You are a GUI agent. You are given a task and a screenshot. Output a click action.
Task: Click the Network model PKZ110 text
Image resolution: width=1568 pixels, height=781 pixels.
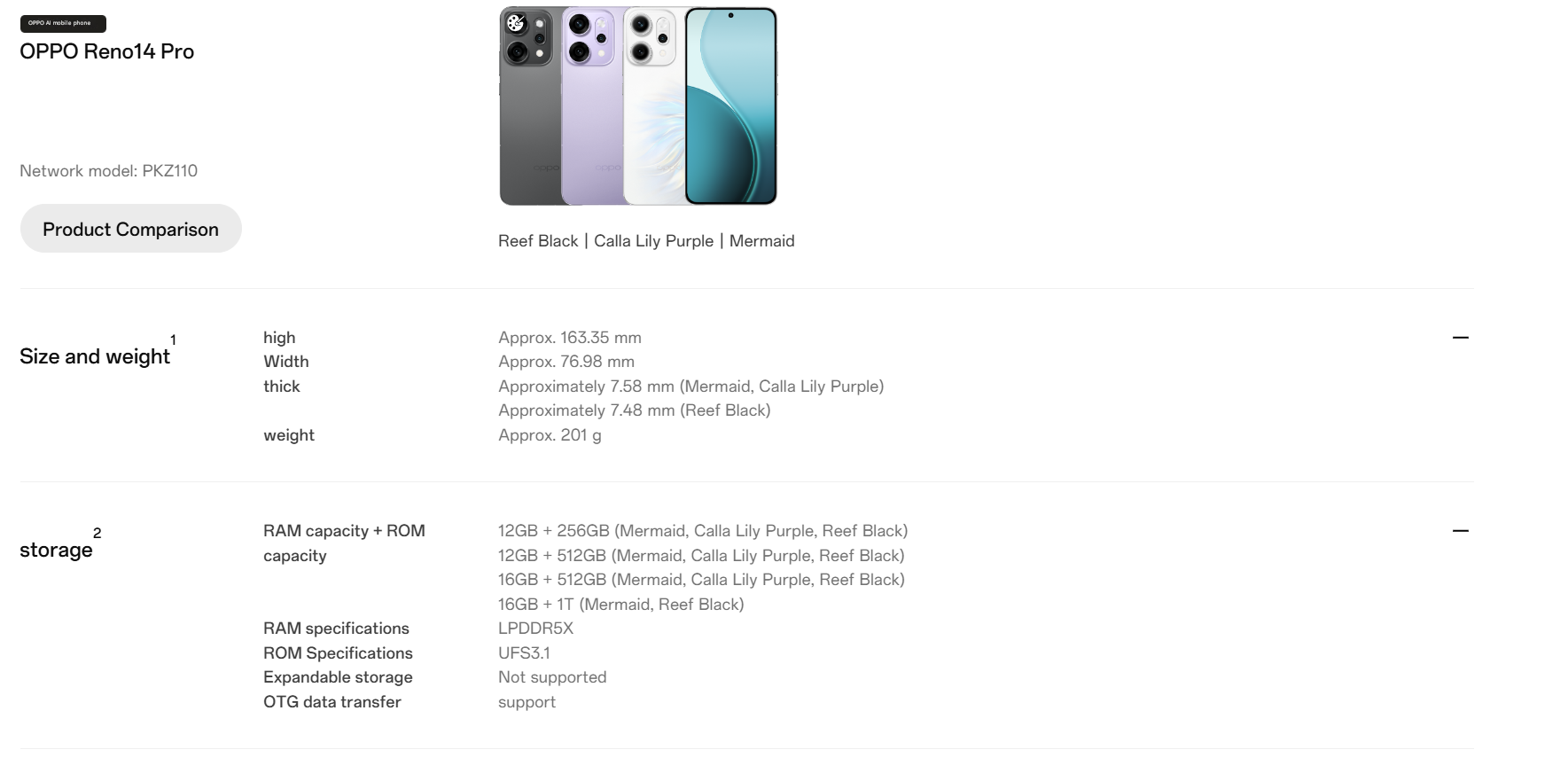coord(108,171)
